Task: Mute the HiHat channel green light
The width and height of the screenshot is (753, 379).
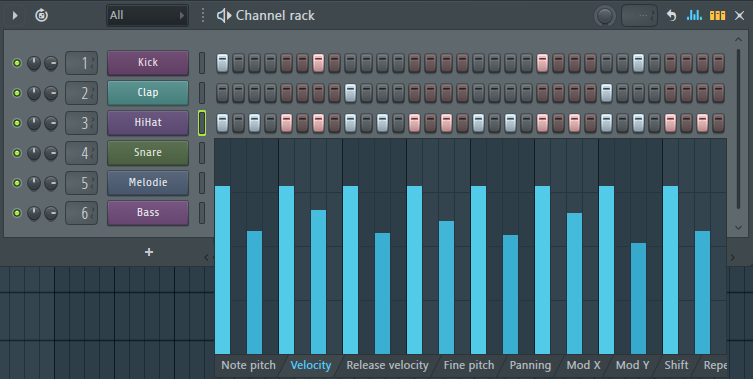Action: coord(17,123)
